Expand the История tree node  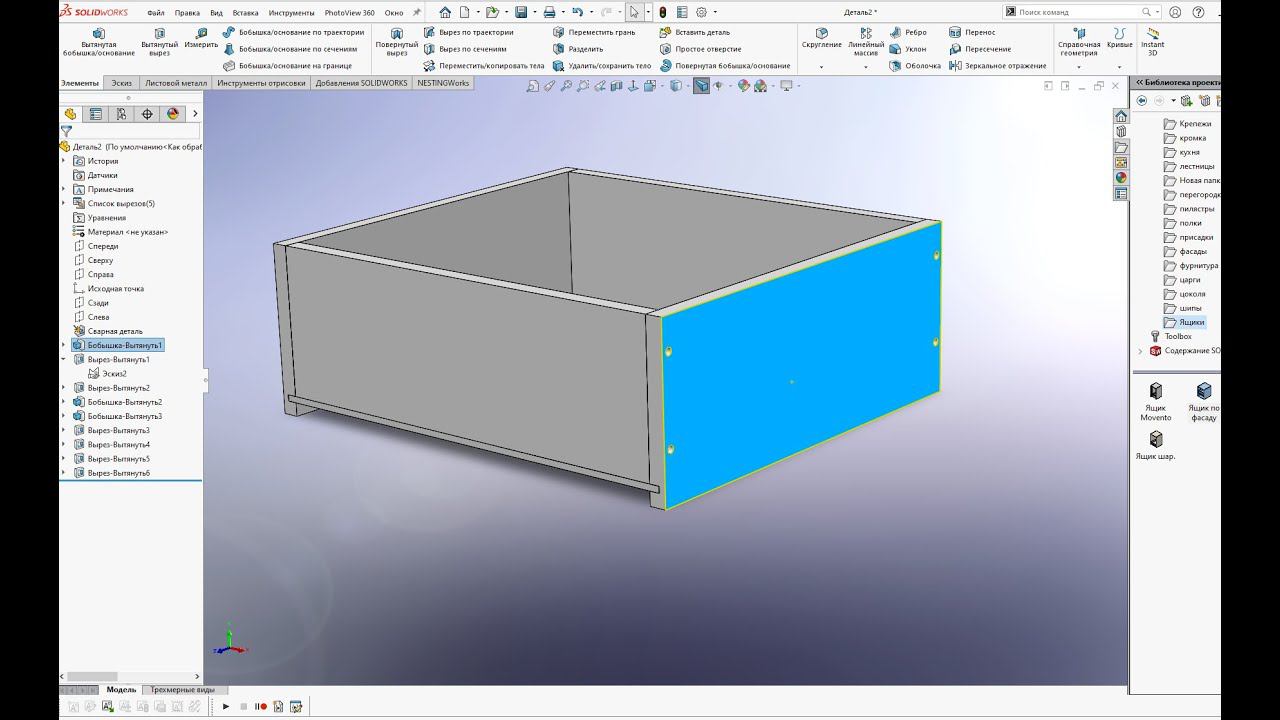pyautogui.click(x=64, y=161)
